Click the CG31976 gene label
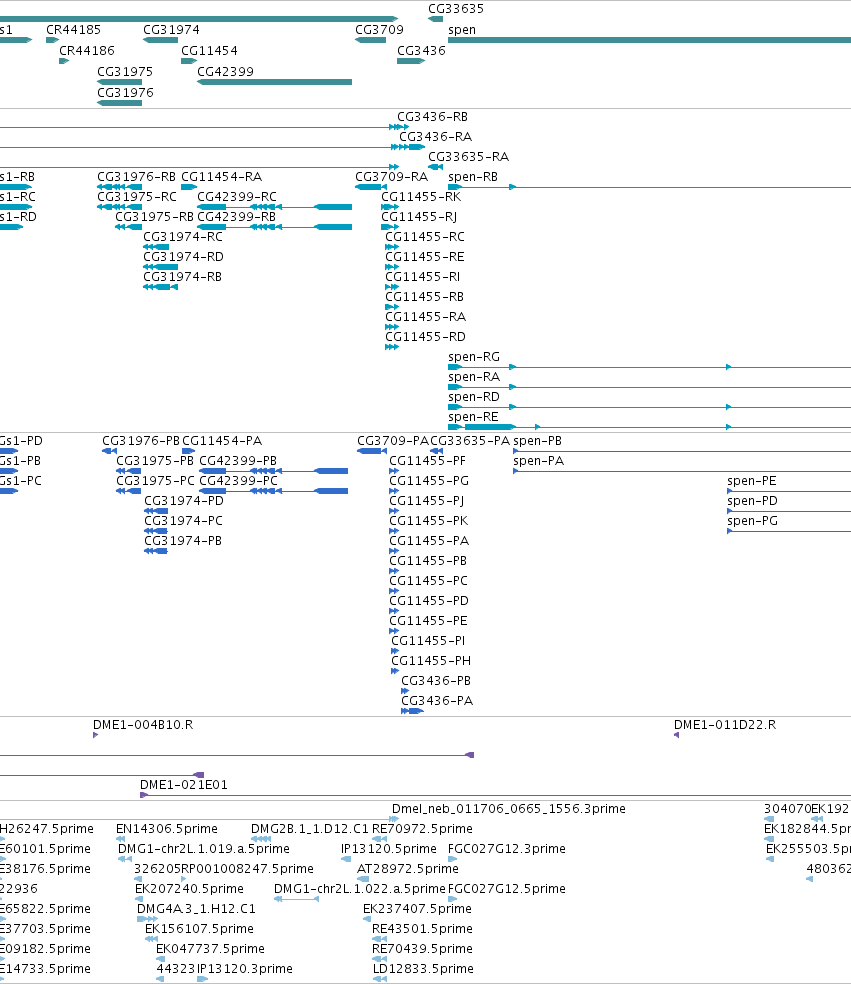The height and width of the screenshot is (984, 851). coord(125,93)
